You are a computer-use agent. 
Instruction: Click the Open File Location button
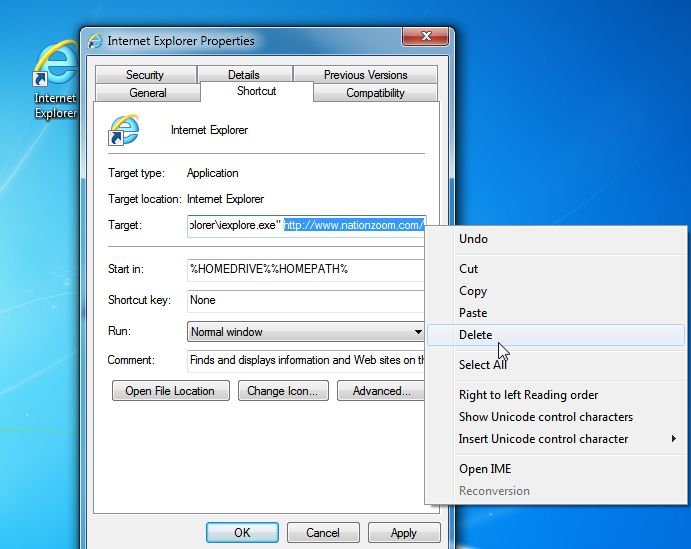coord(171,391)
